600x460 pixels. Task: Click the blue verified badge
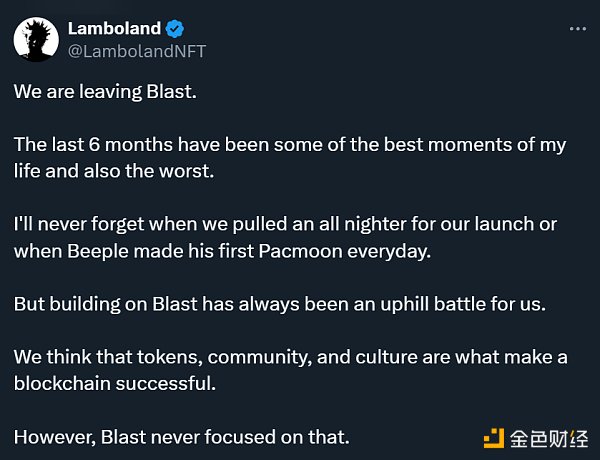[x=175, y=29]
